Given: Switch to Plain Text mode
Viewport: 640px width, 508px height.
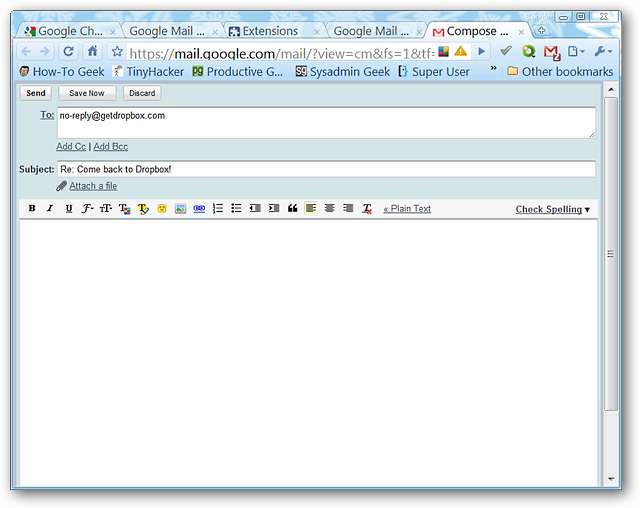Looking at the screenshot, I should click(407, 209).
